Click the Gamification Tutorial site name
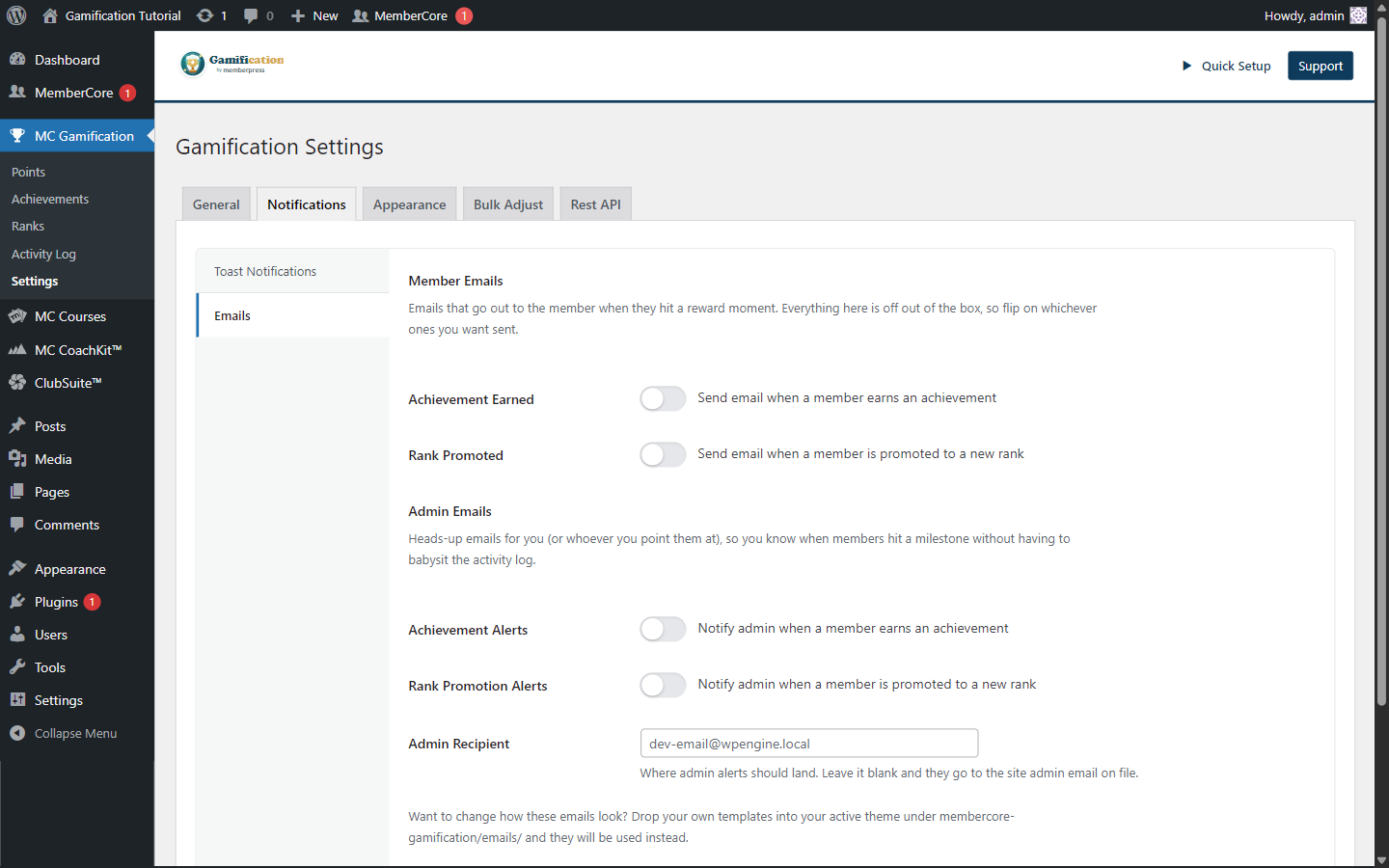The width and height of the screenshot is (1389, 868). (x=123, y=15)
